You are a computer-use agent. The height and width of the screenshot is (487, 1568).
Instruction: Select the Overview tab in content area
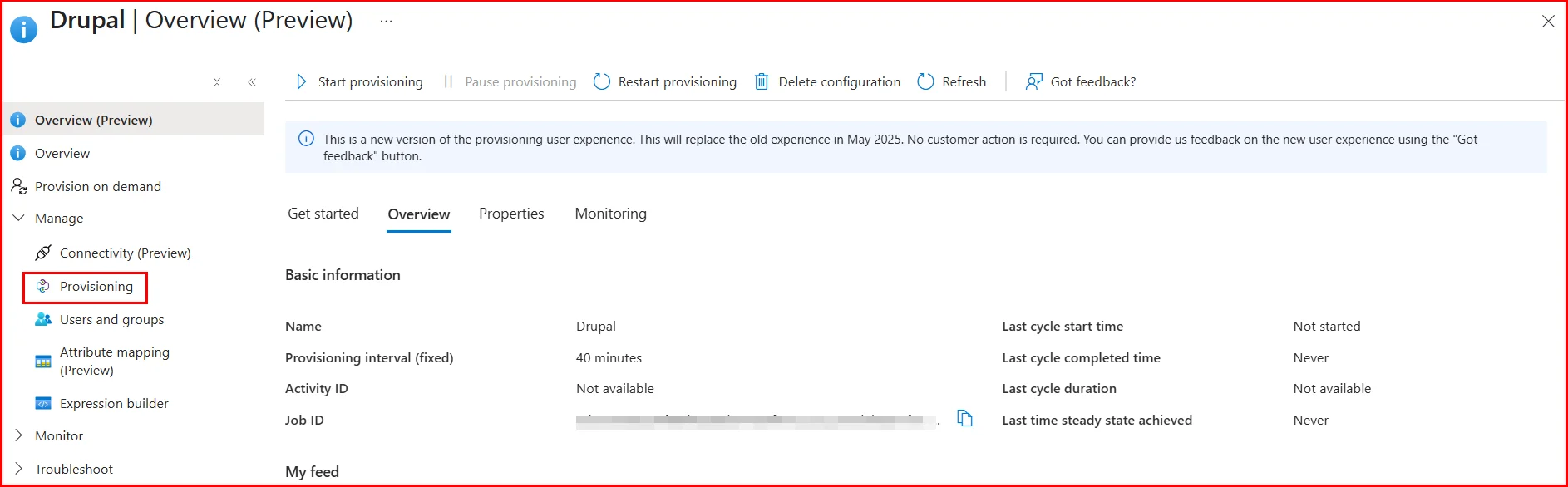[419, 214]
